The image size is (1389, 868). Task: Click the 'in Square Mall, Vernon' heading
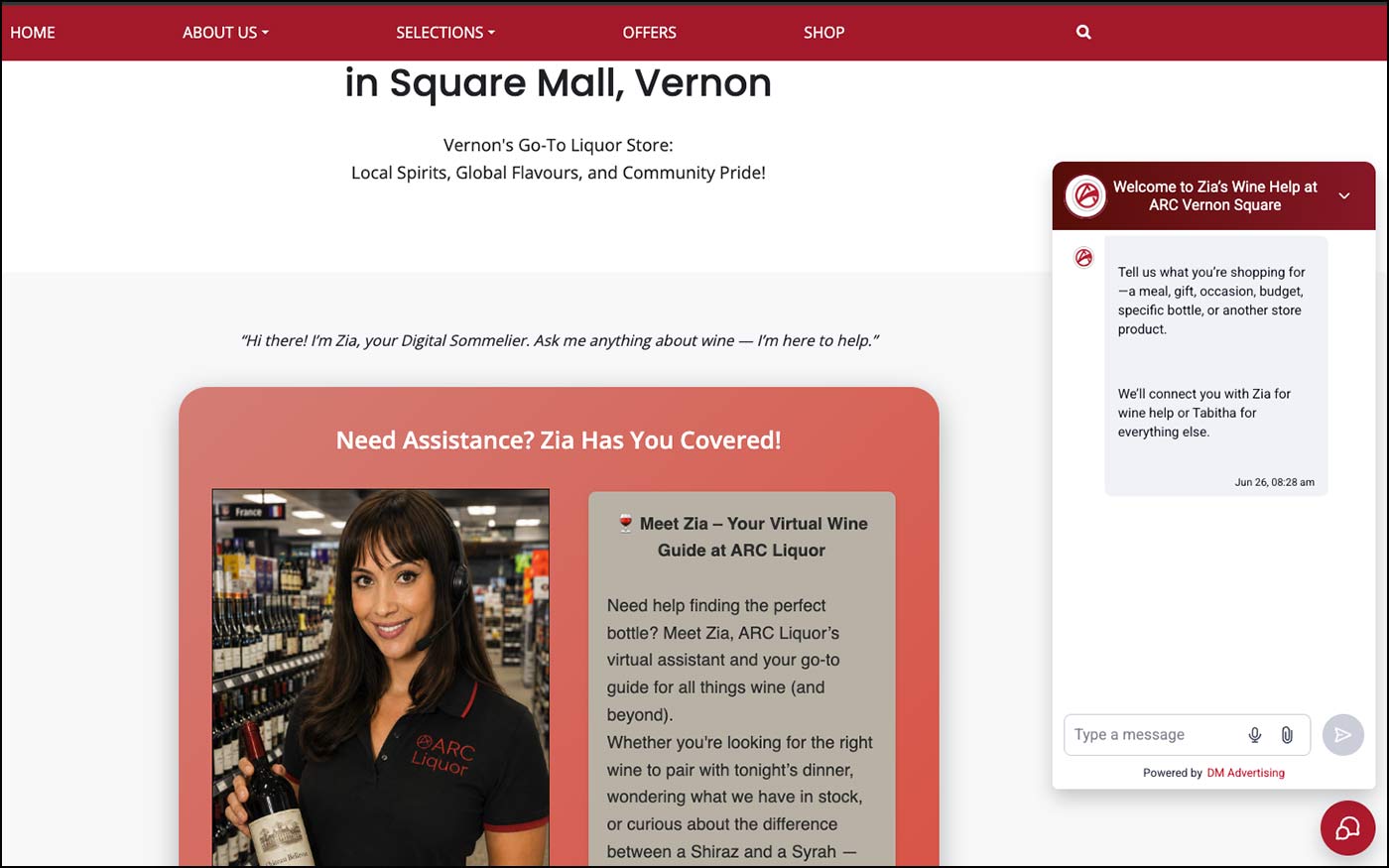559,82
